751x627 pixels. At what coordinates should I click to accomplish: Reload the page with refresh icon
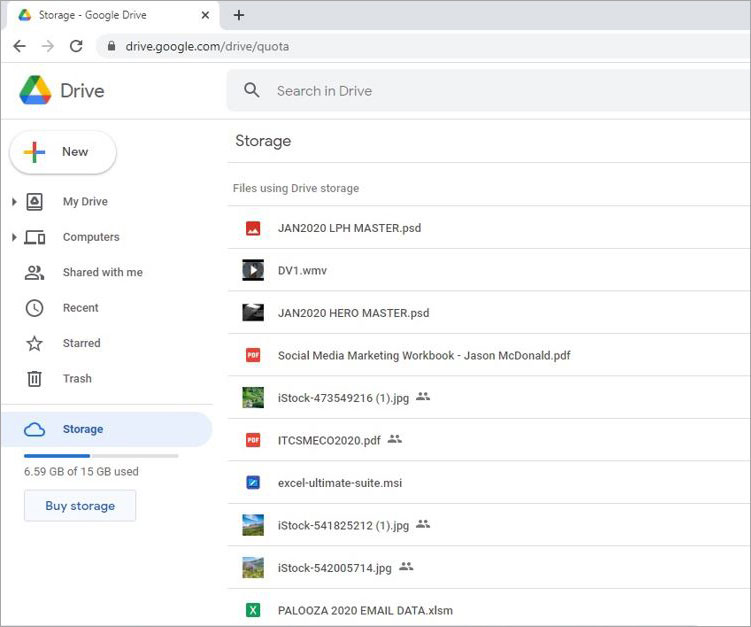coord(76,46)
